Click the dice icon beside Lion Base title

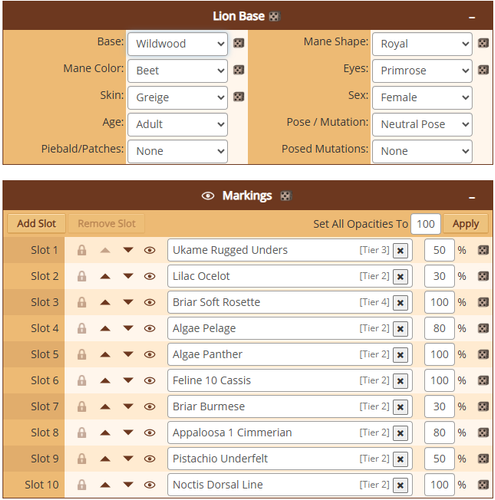(274, 16)
